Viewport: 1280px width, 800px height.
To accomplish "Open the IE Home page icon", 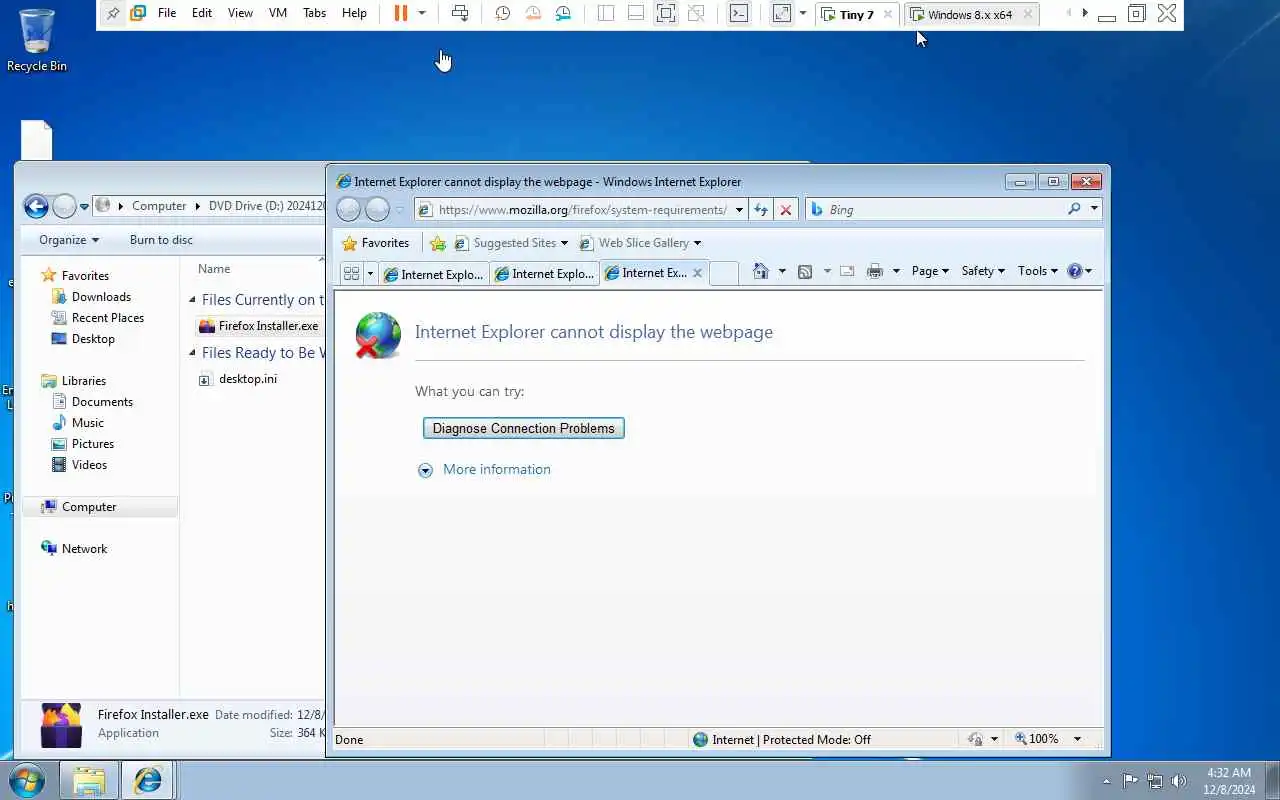I will click(761, 271).
